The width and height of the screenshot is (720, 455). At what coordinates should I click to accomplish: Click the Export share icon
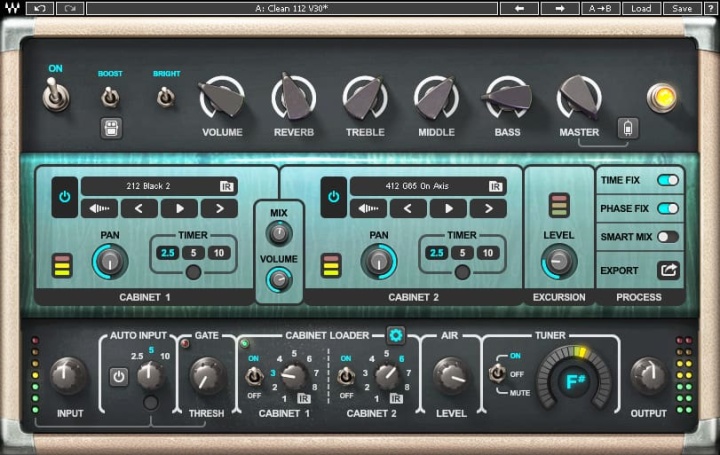(668, 270)
